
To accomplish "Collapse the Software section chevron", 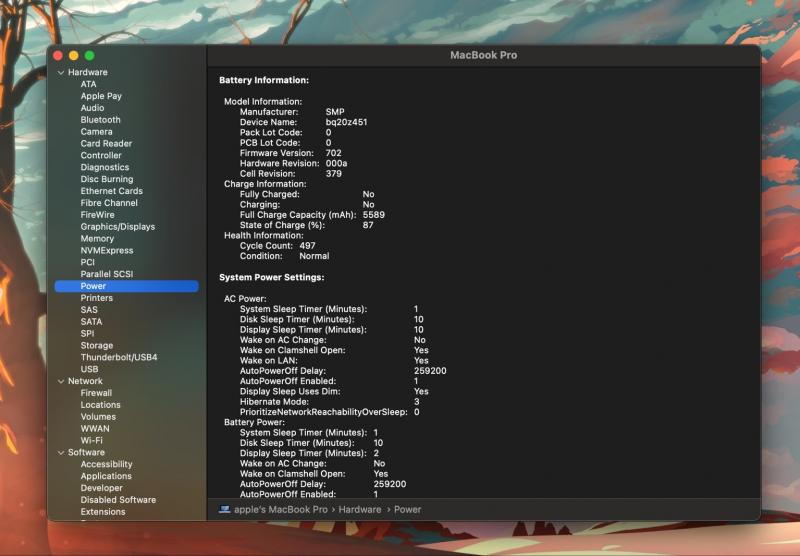I will coord(60,452).
